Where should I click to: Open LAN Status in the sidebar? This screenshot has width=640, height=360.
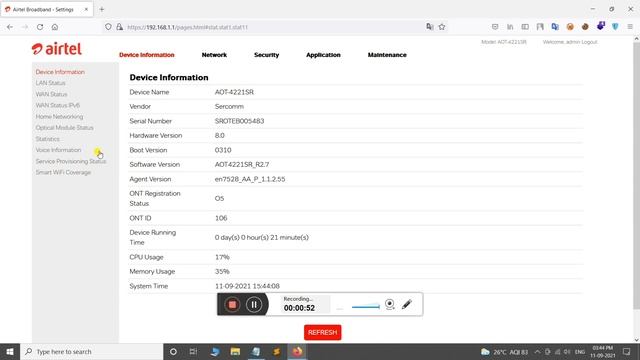point(50,83)
